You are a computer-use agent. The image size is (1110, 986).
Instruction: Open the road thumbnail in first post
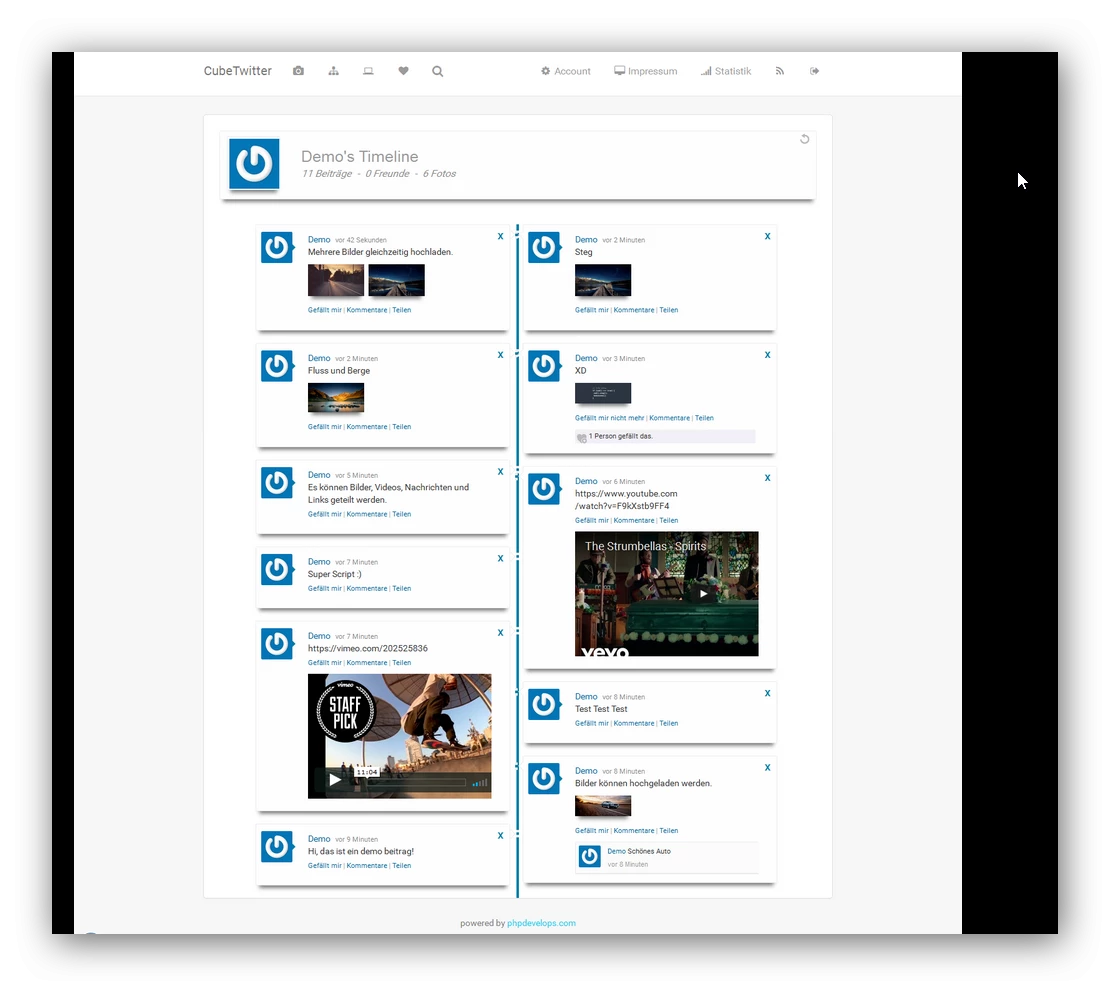[336, 280]
